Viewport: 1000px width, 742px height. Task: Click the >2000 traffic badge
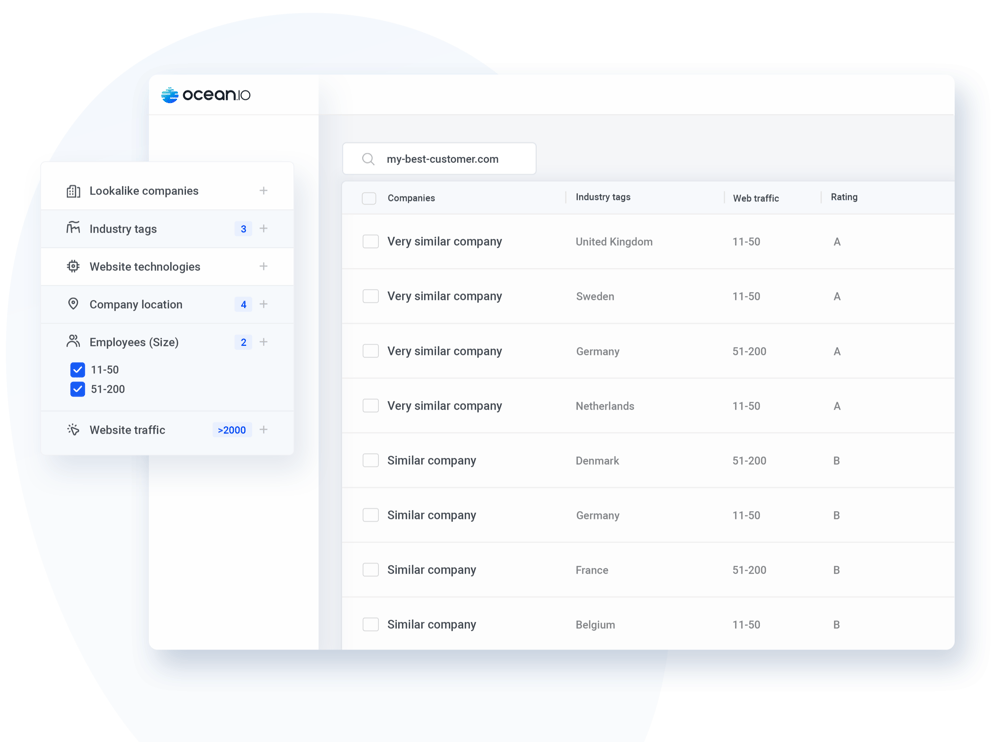[x=232, y=430]
